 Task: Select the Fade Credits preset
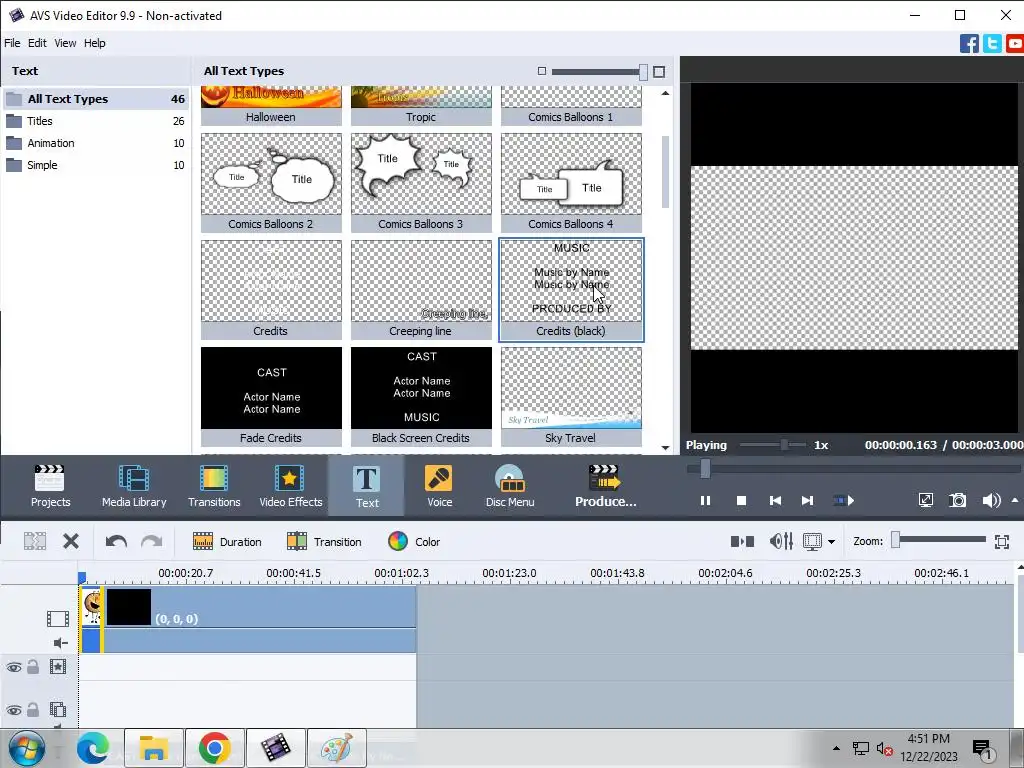point(271,397)
